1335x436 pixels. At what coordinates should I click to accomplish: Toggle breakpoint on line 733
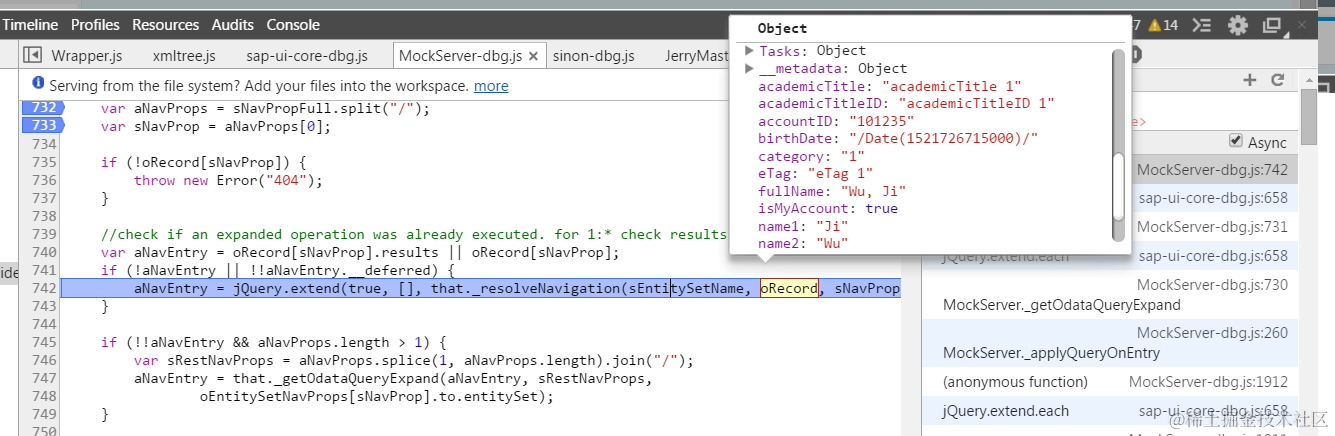[x=43, y=126]
